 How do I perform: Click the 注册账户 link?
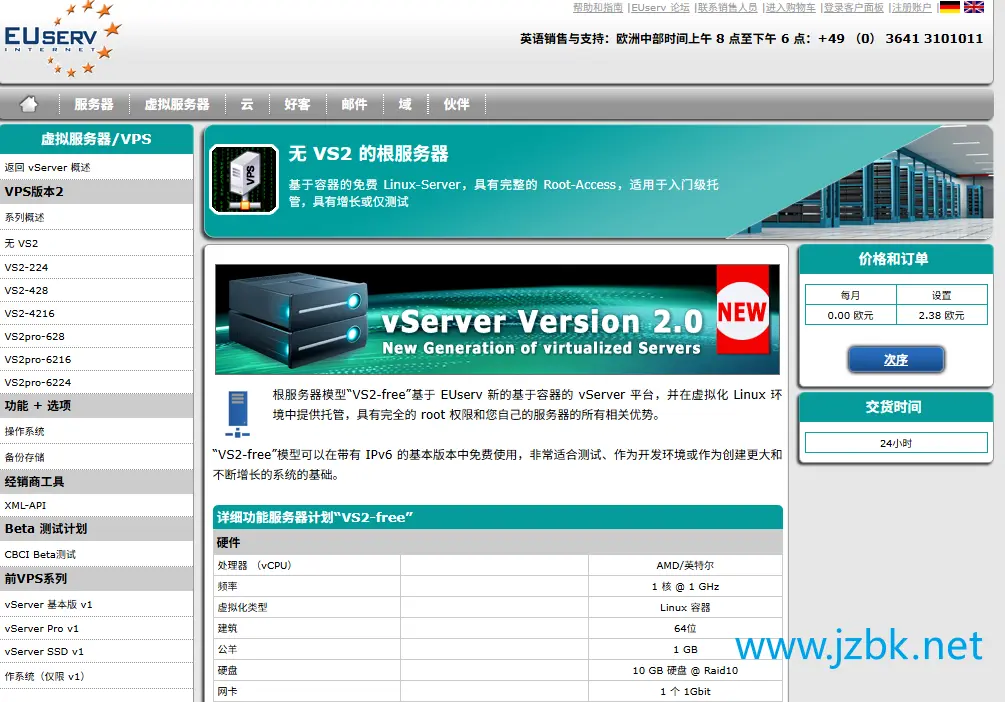click(x=911, y=7)
